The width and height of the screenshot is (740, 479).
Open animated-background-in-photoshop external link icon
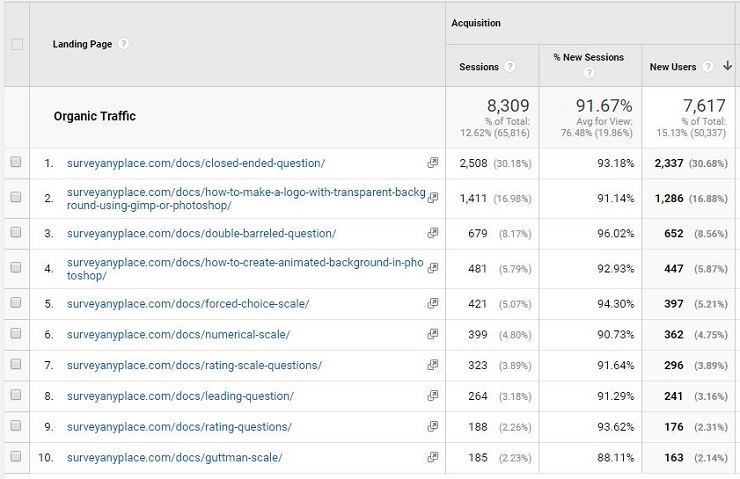point(432,268)
